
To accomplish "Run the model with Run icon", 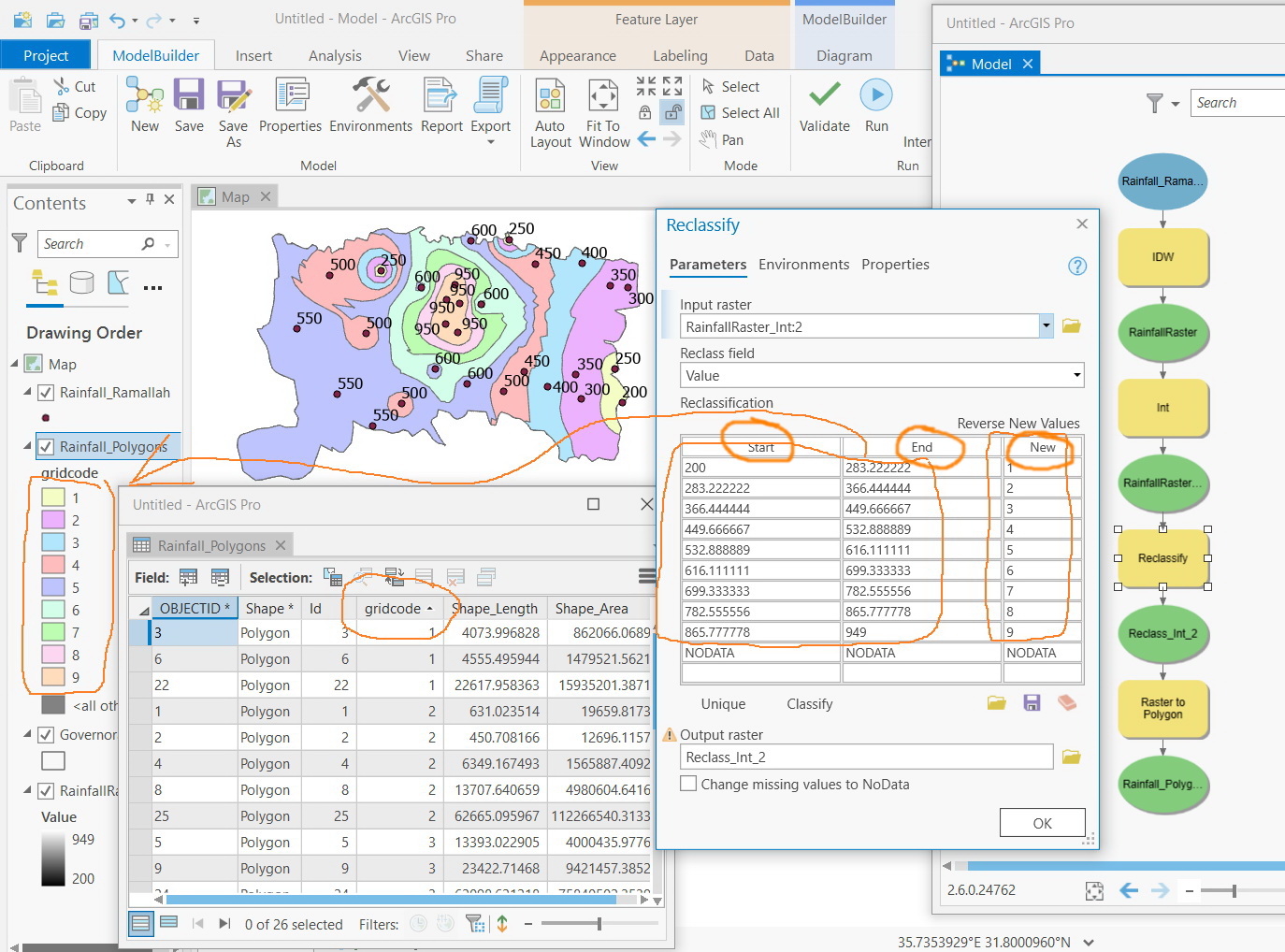I will tap(876, 96).
